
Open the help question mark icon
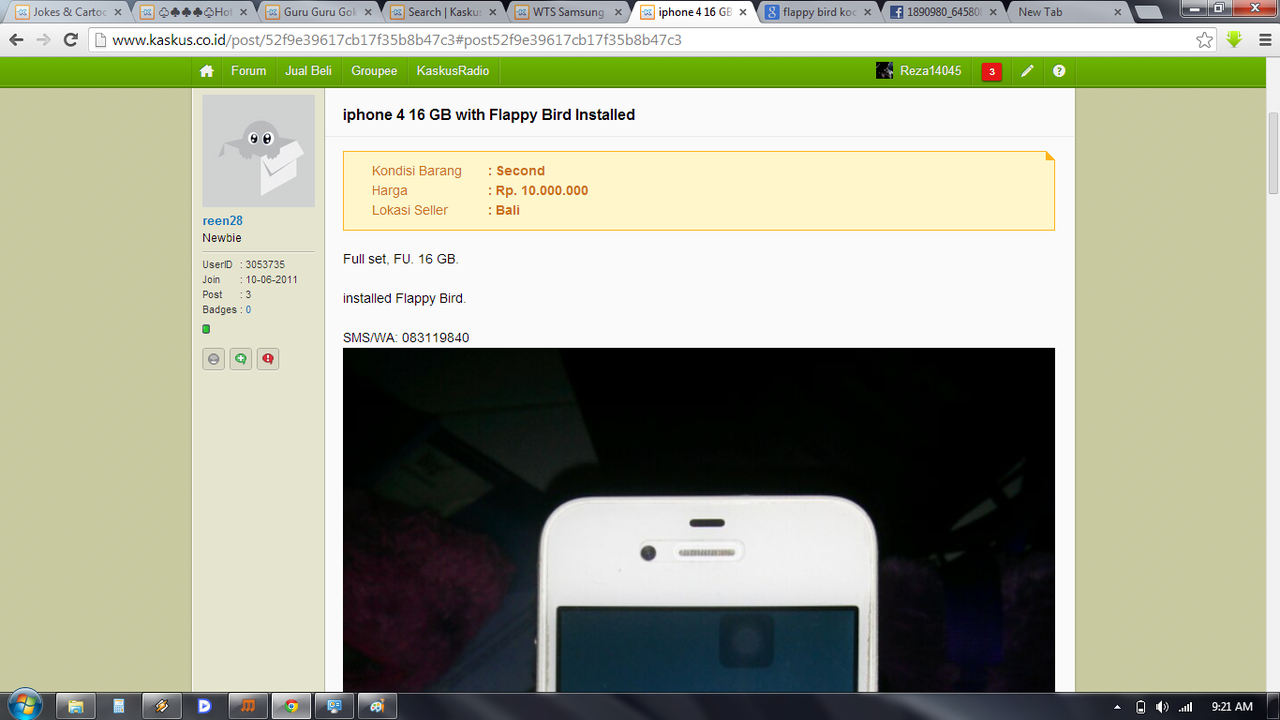1059,71
